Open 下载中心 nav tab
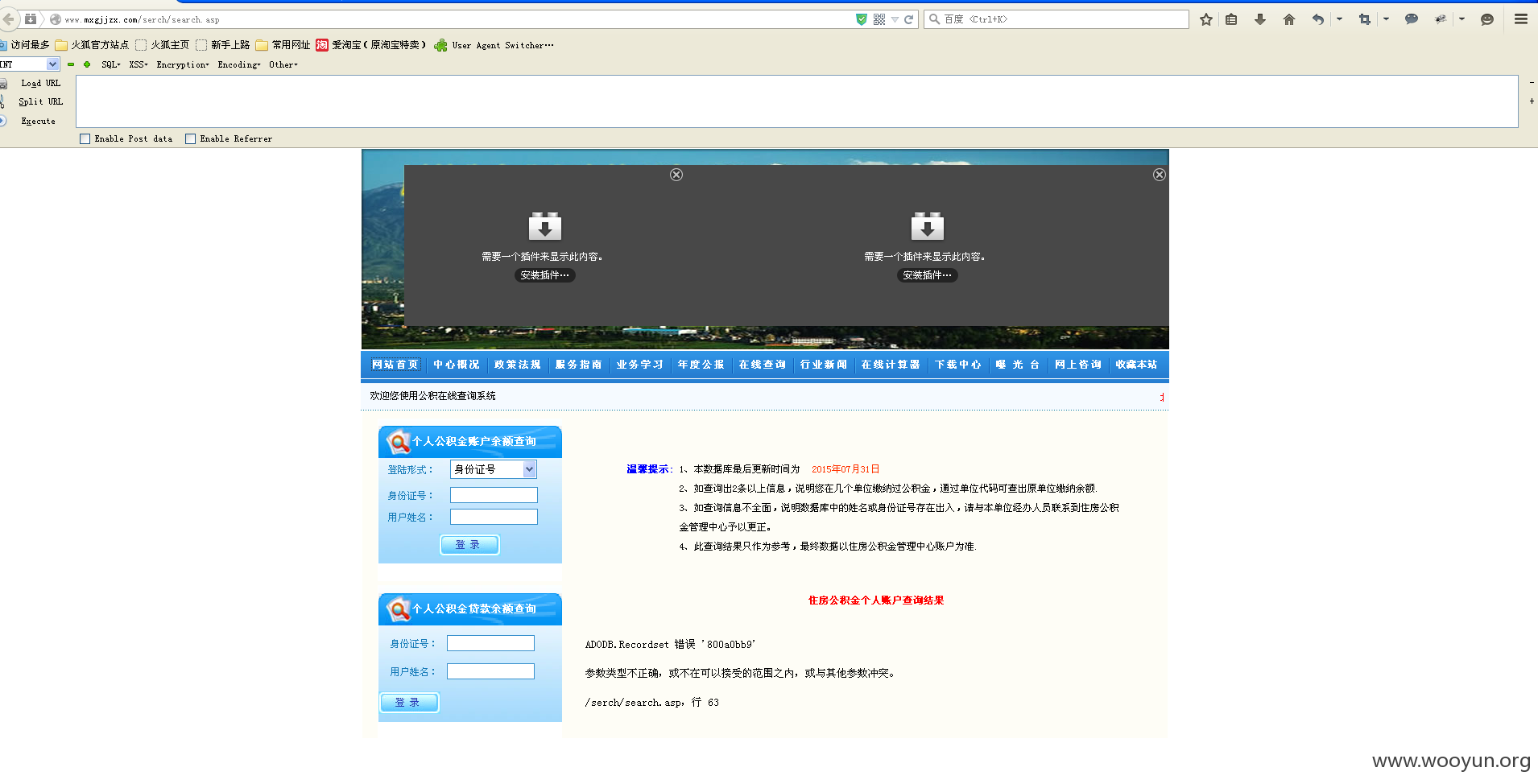1538x784 pixels. click(957, 365)
